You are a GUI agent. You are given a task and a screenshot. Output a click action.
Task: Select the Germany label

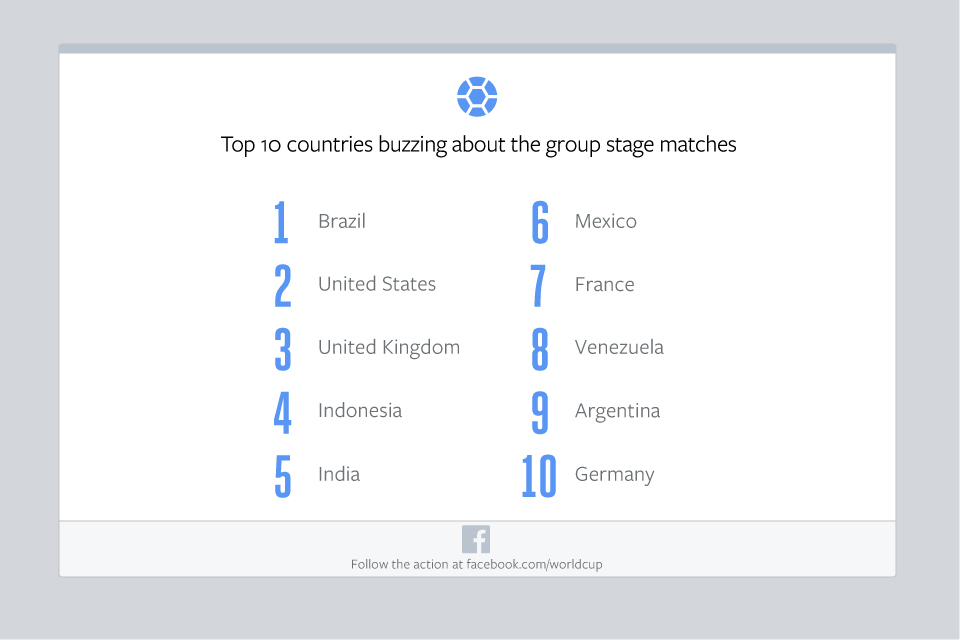[x=614, y=474]
